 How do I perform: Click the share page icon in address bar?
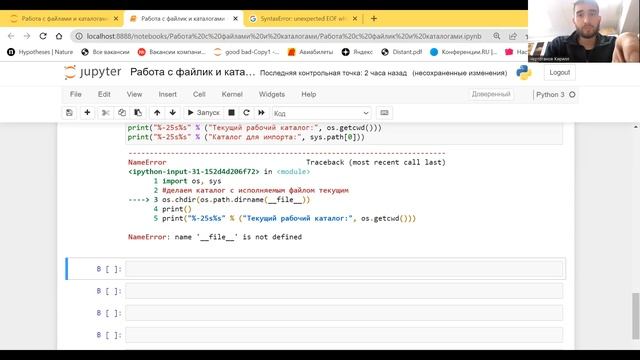(513, 36)
